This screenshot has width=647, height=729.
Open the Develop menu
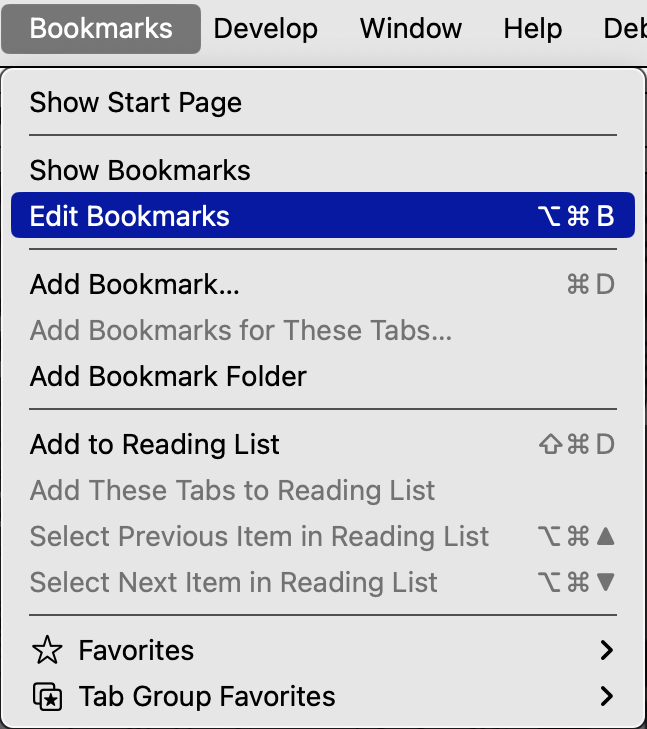(x=265, y=29)
